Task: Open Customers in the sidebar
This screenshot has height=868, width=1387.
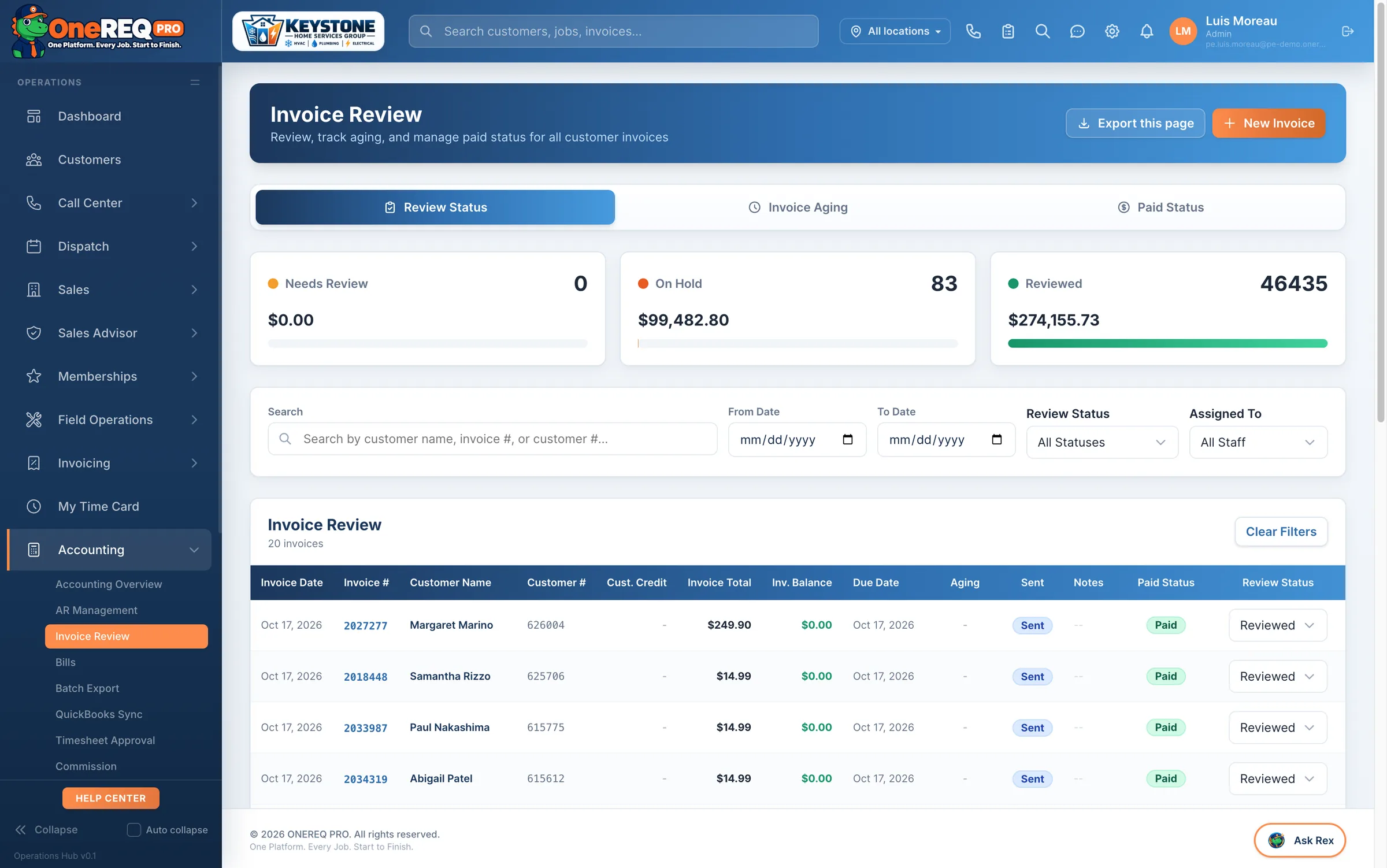Action: pyautogui.click(x=111, y=159)
